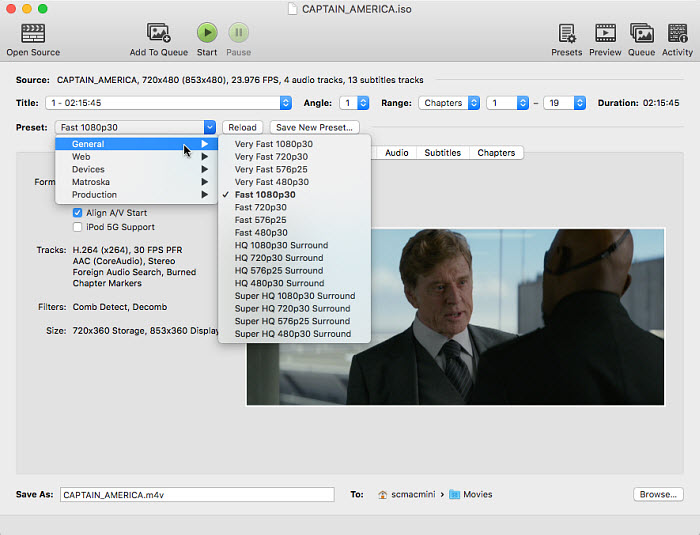Open the Range type dropdown set to Chapters

(x=449, y=103)
